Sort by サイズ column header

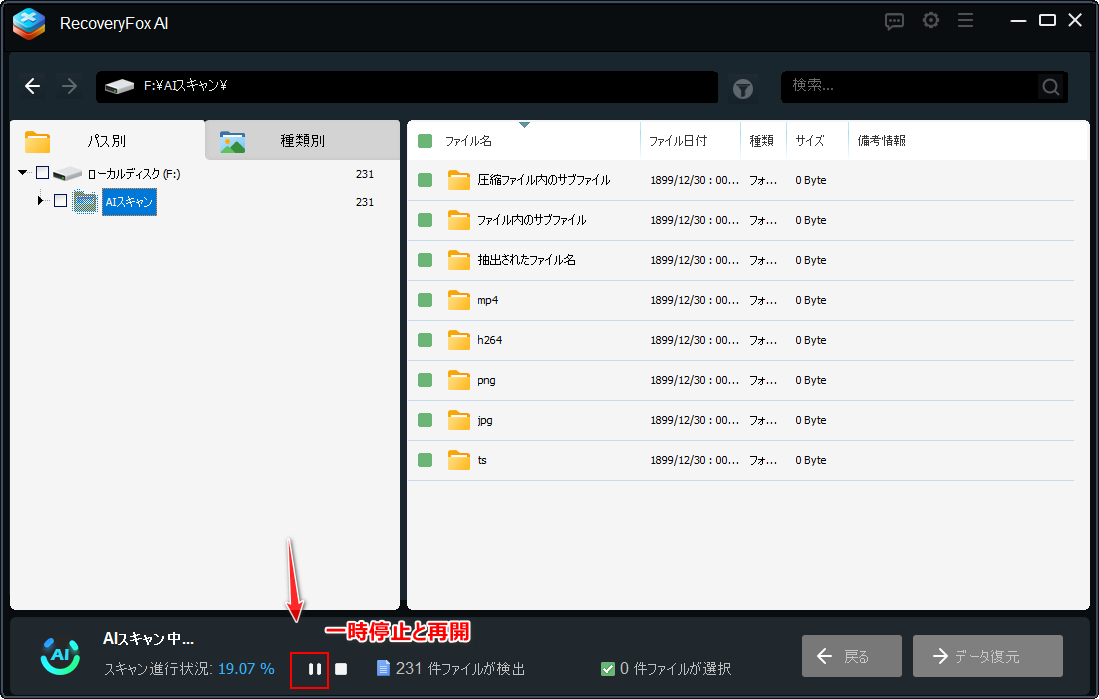coord(817,141)
